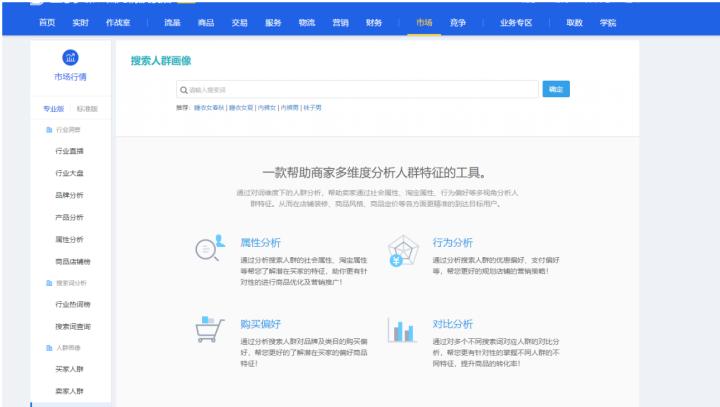720x407 pixels.
Task: Open the 首页 tab in the top navigation
Action: tap(47, 23)
